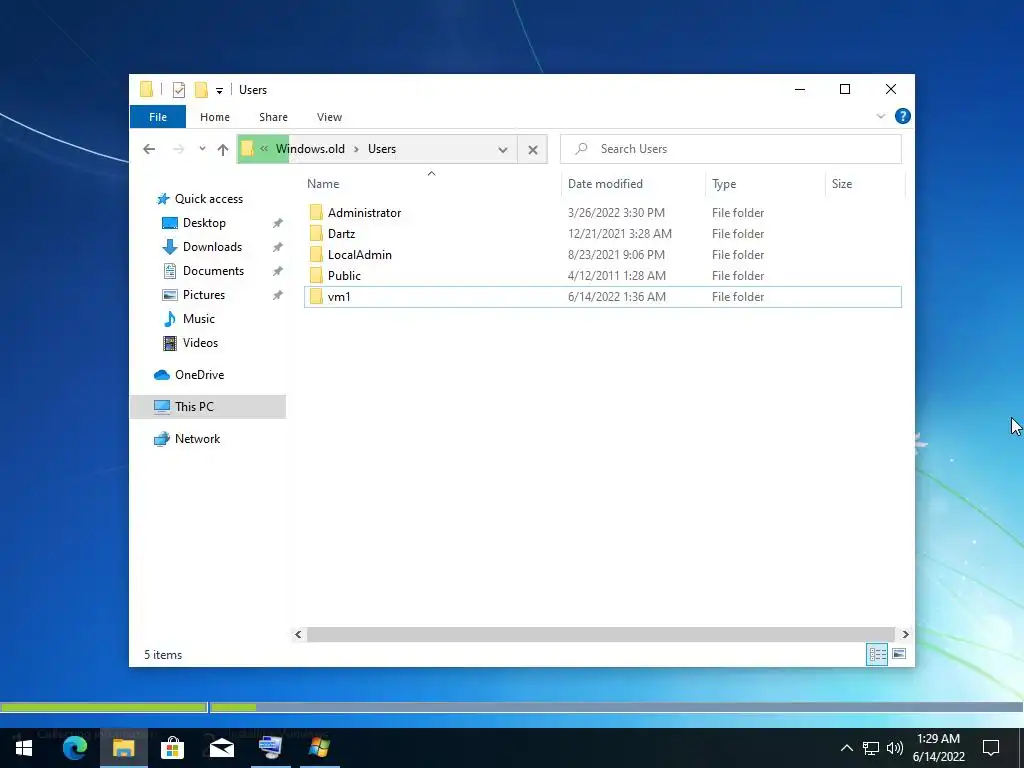This screenshot has width=1024, height=768.
Task: Click the Users breadcrumb in address bar
Action: [x=381, y=149]
